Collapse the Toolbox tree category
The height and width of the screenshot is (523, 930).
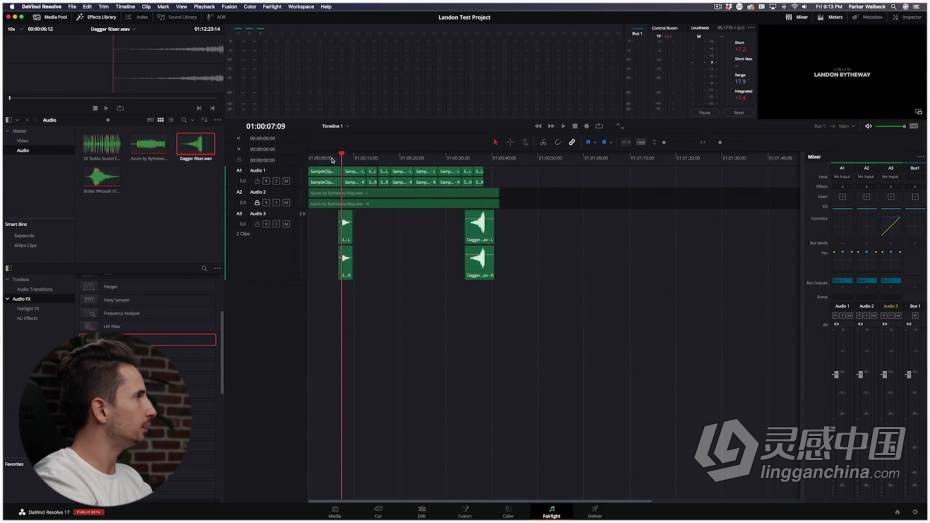(8, 279)
